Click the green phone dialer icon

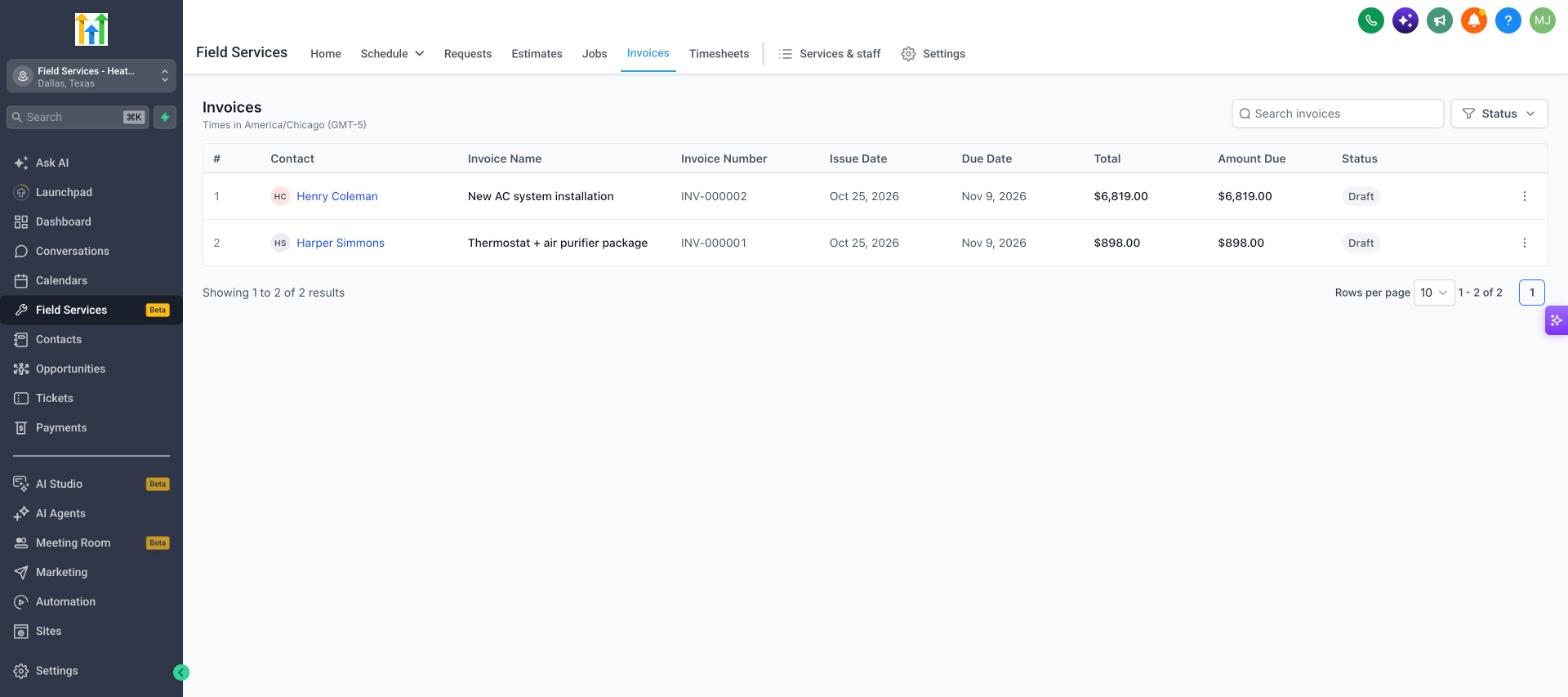click(x=1371, y=20)
